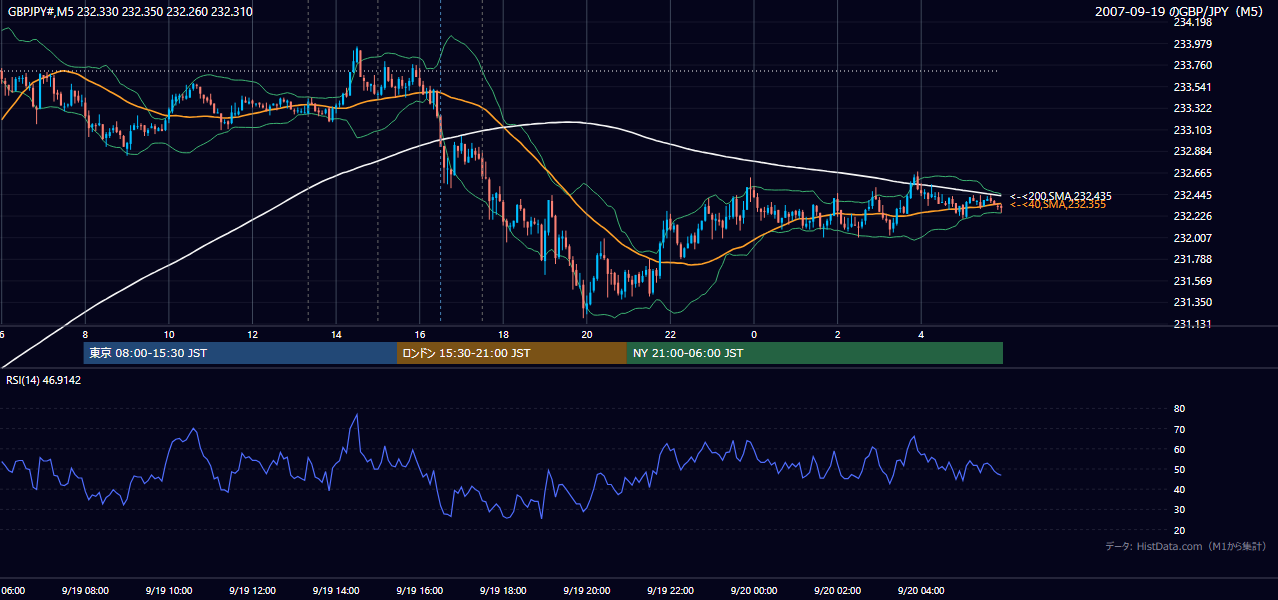Click hour label 12 on chart axis
This screenshot has height=600, width=1278.
pyautogui.click(x=252, y=334)
